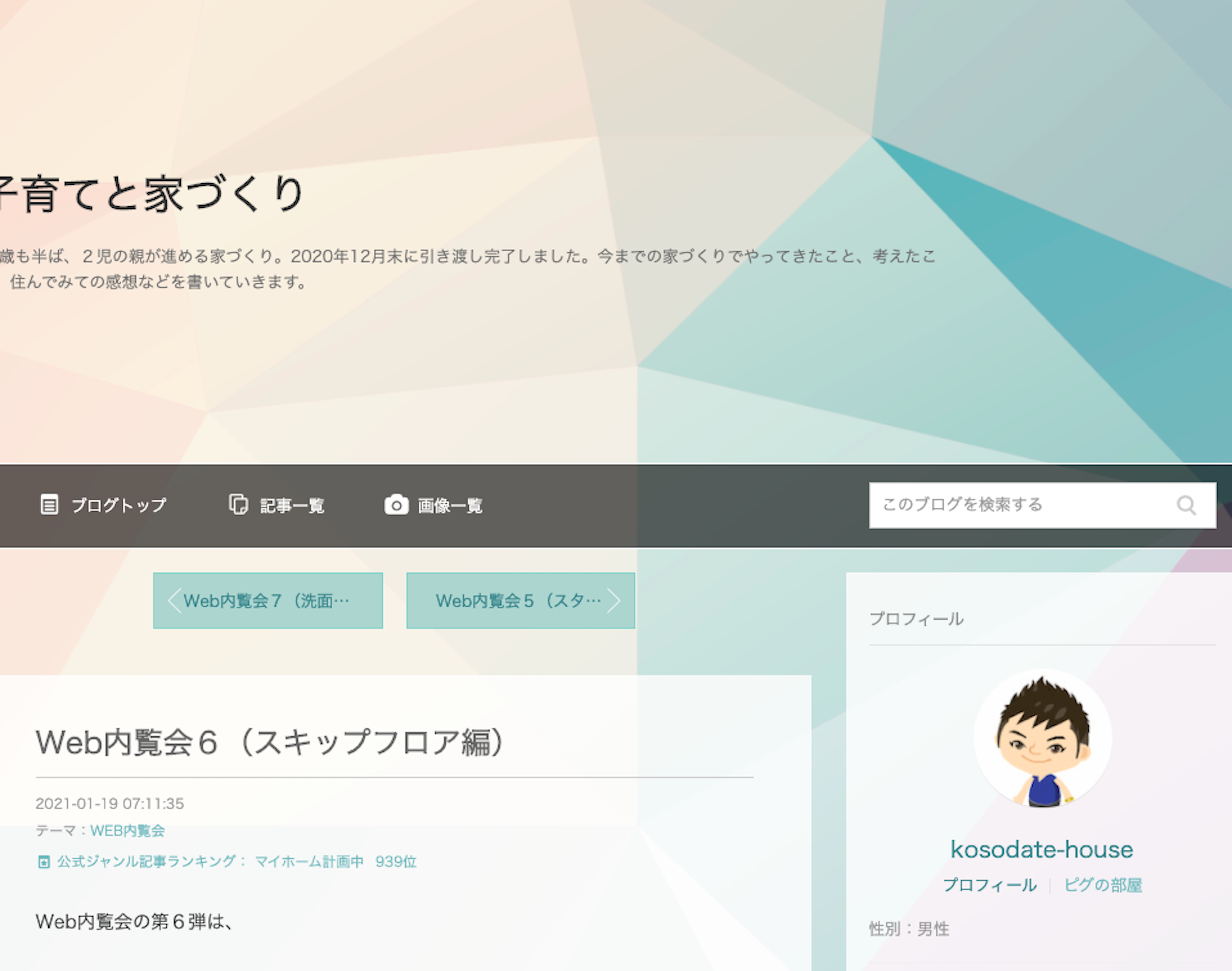
Task: Select the 性別：男性 profile text
Action: [x=909, y=929]
